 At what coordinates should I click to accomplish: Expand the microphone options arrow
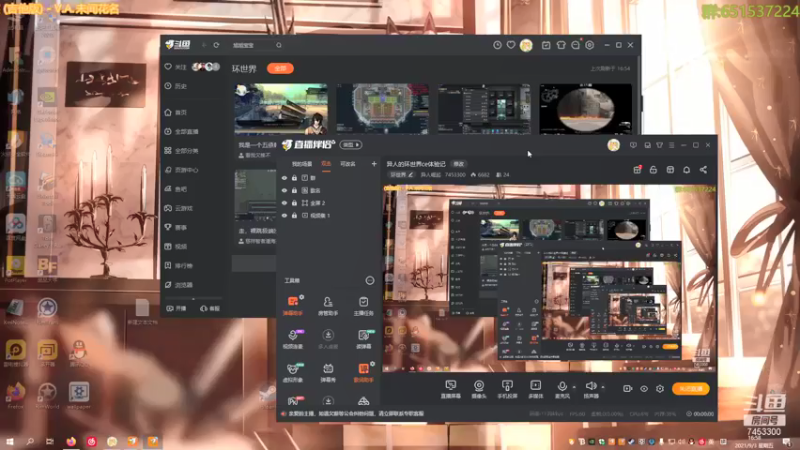[x=574, y=387]
